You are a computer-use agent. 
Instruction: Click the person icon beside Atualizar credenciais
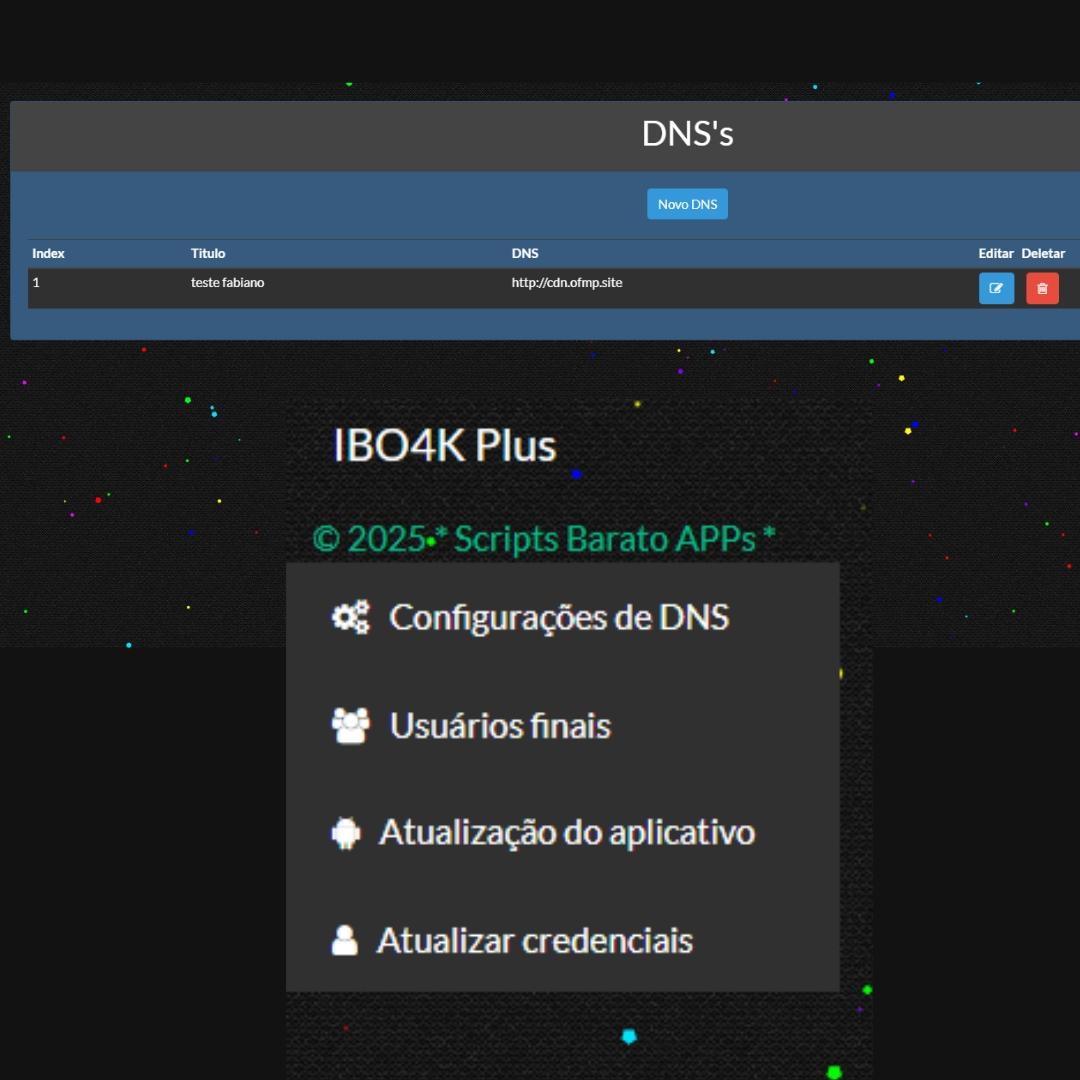(344, 940)
